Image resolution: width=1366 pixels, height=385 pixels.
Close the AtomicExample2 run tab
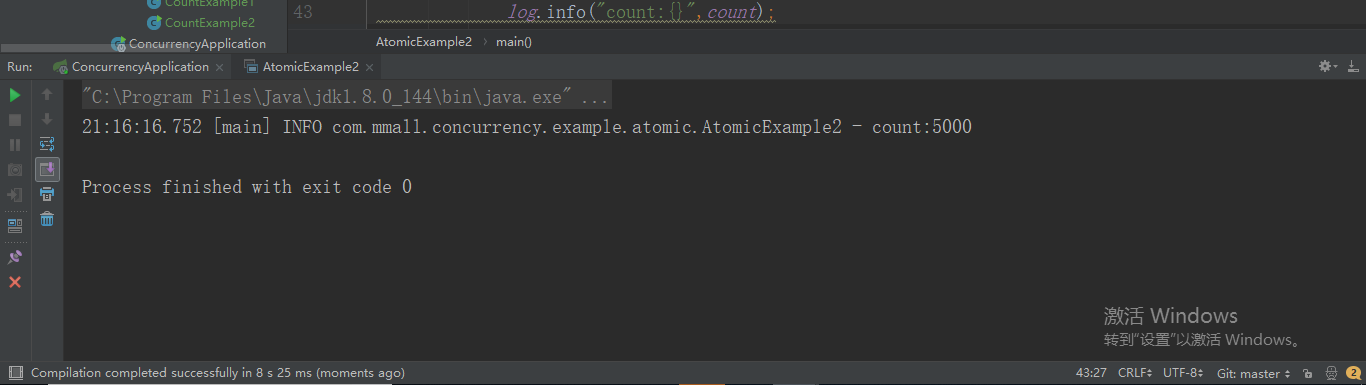369,67
